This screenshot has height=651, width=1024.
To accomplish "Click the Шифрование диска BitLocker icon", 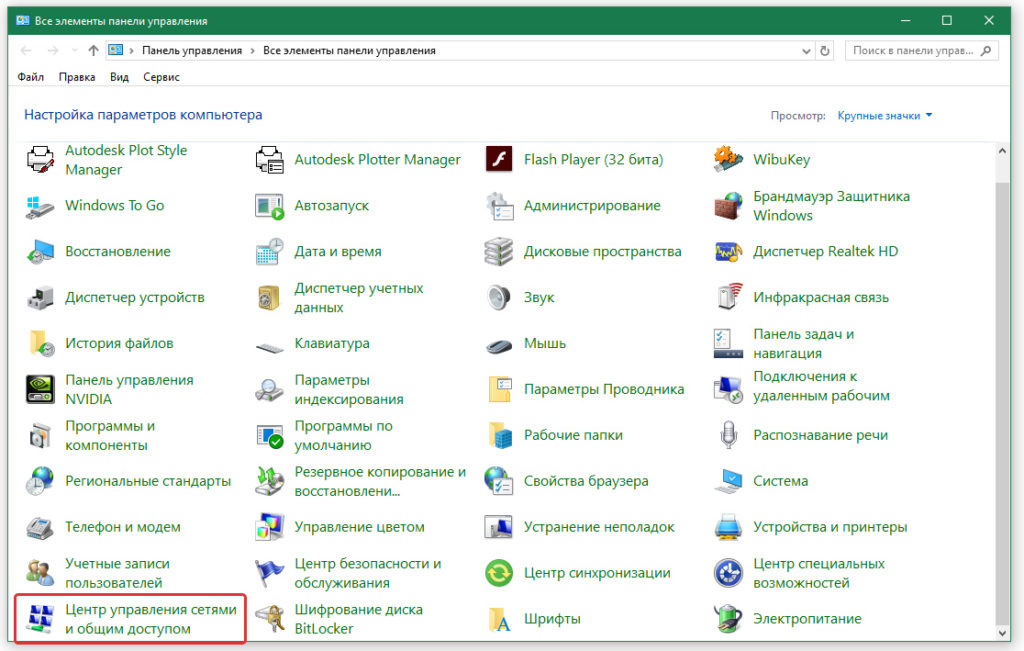I will 269,619.
